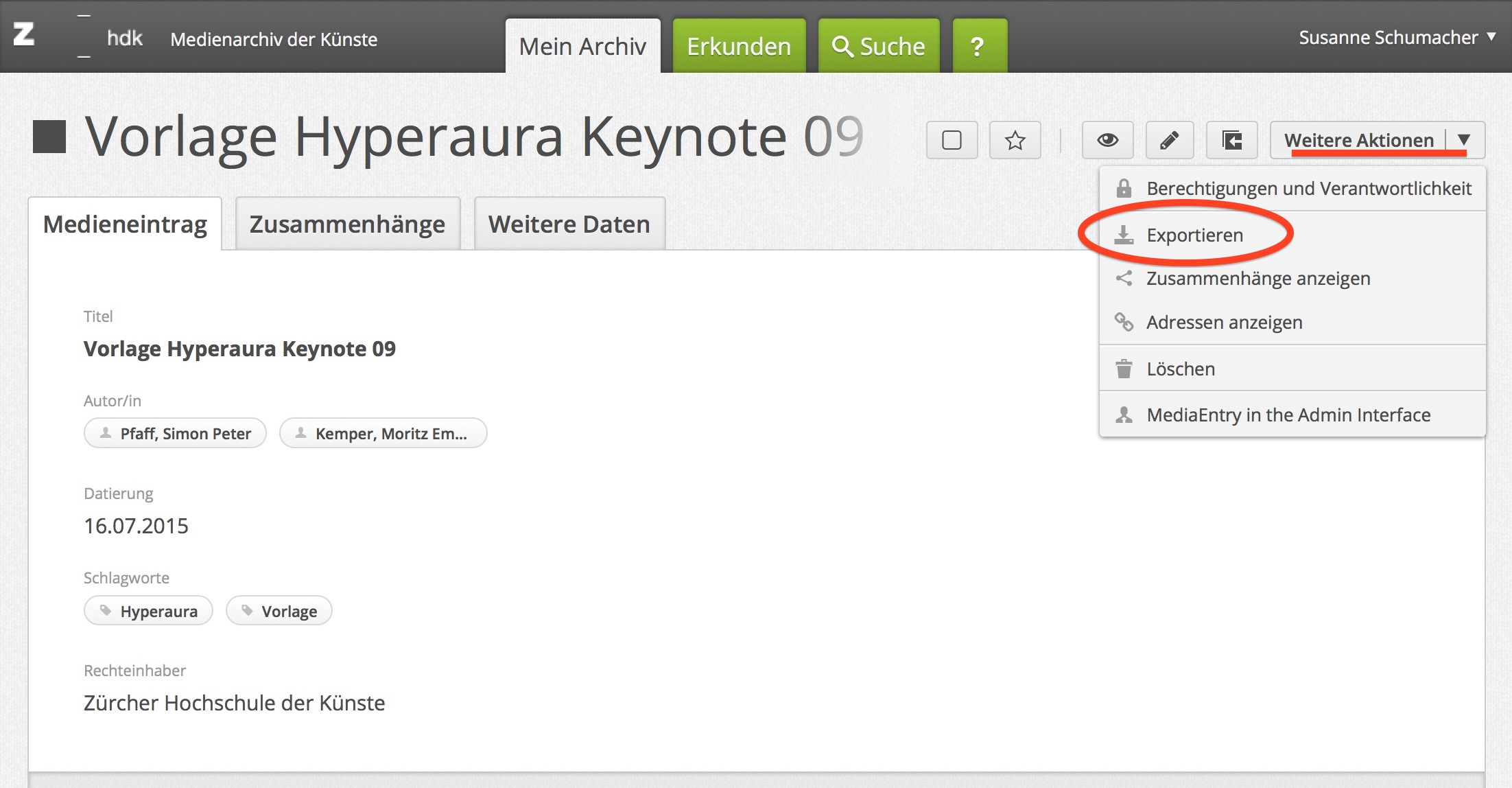Image resolution: width=1512 pixels, height=788 pixels.
Task: Select Berechtigungen und Verantwortlichkeit menu entry
Action: point(1308,189)
